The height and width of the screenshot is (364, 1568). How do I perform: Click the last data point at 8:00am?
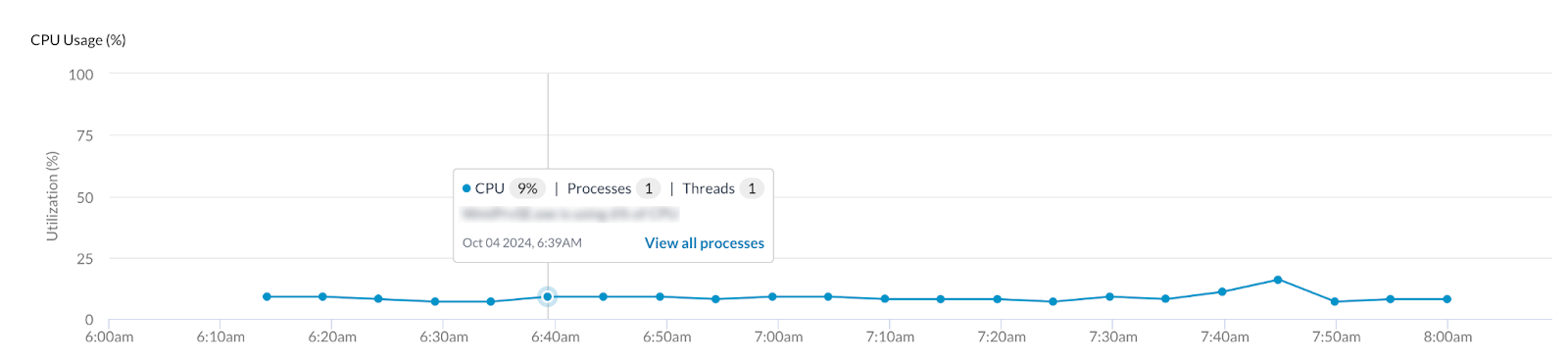(1447, 299)
